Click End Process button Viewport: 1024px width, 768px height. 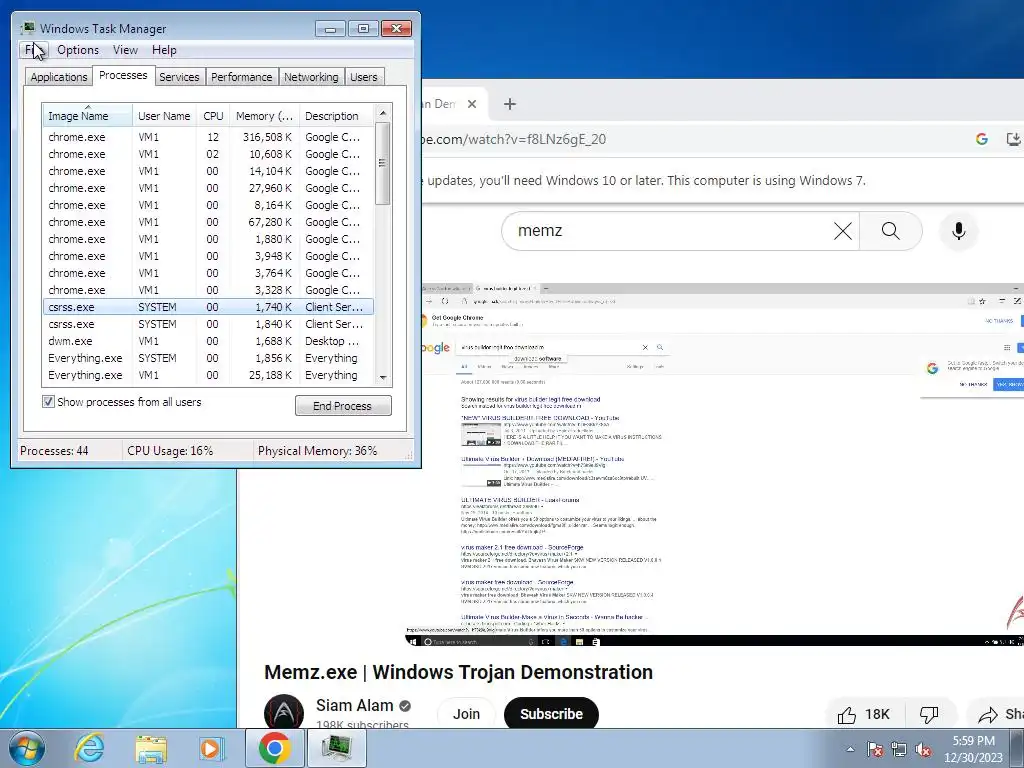(343, 406)
